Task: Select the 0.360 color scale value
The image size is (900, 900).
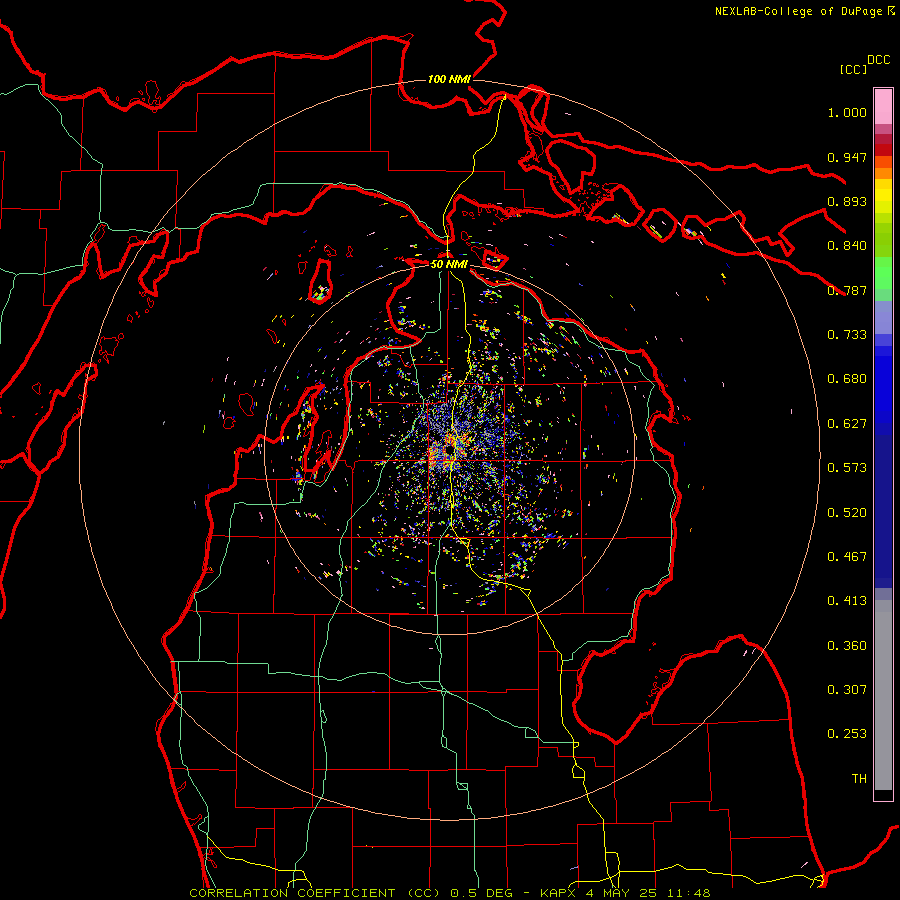Action: 847,646
